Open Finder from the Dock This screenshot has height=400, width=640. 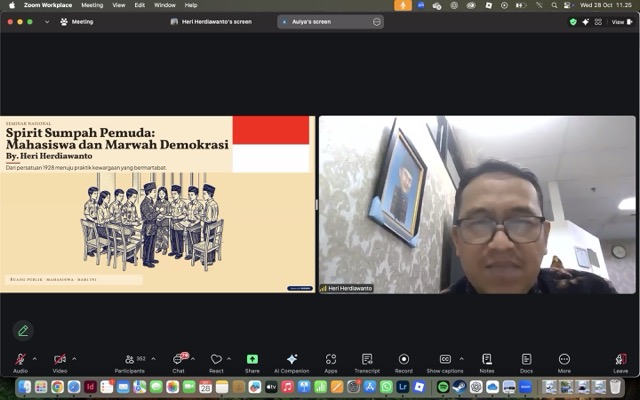coord(24,386)
